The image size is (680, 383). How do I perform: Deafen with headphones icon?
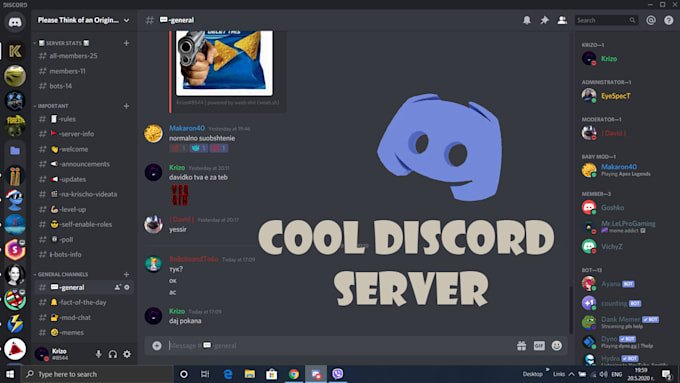click(113, 354)
